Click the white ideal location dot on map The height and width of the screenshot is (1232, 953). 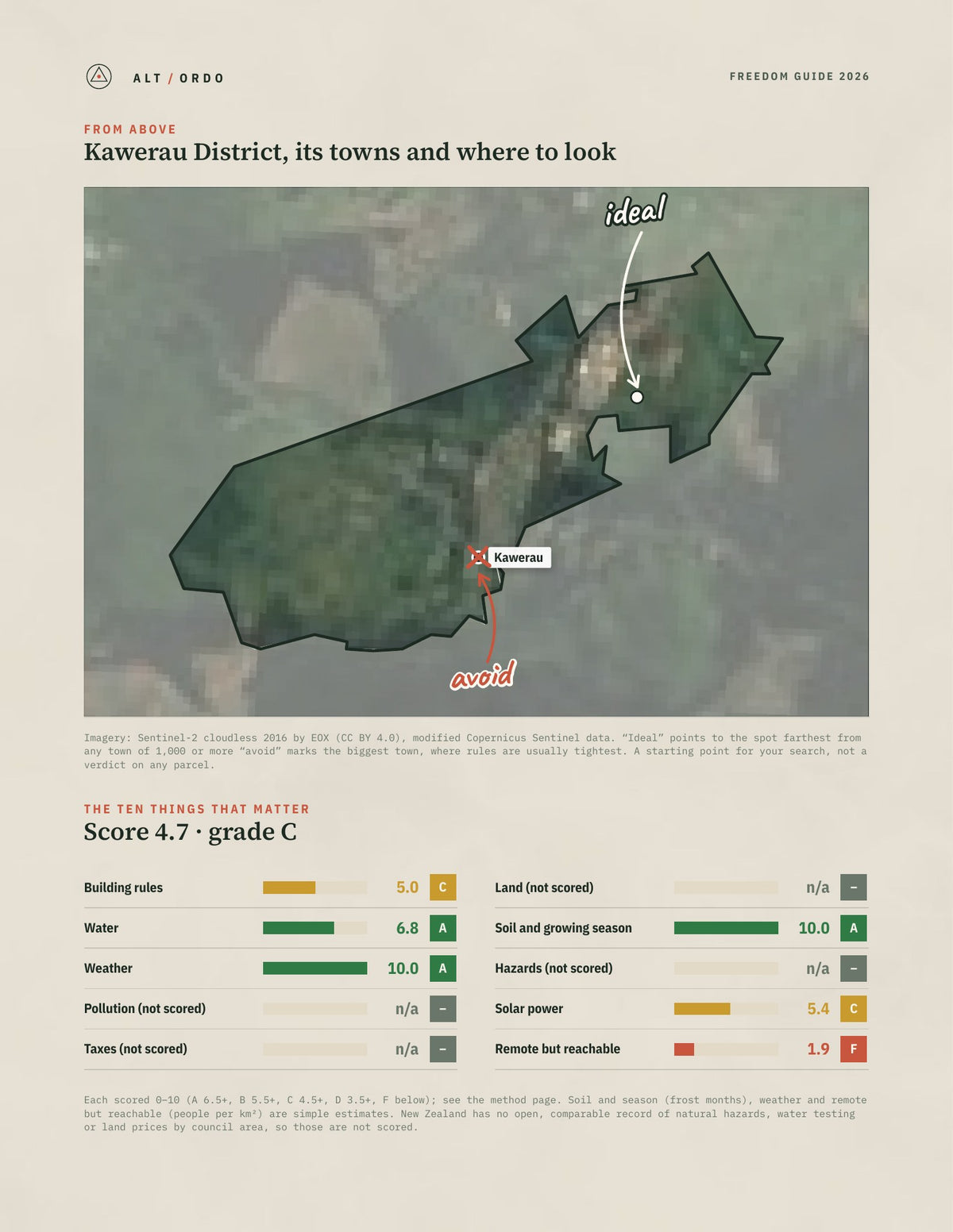[x=636, y=397]
